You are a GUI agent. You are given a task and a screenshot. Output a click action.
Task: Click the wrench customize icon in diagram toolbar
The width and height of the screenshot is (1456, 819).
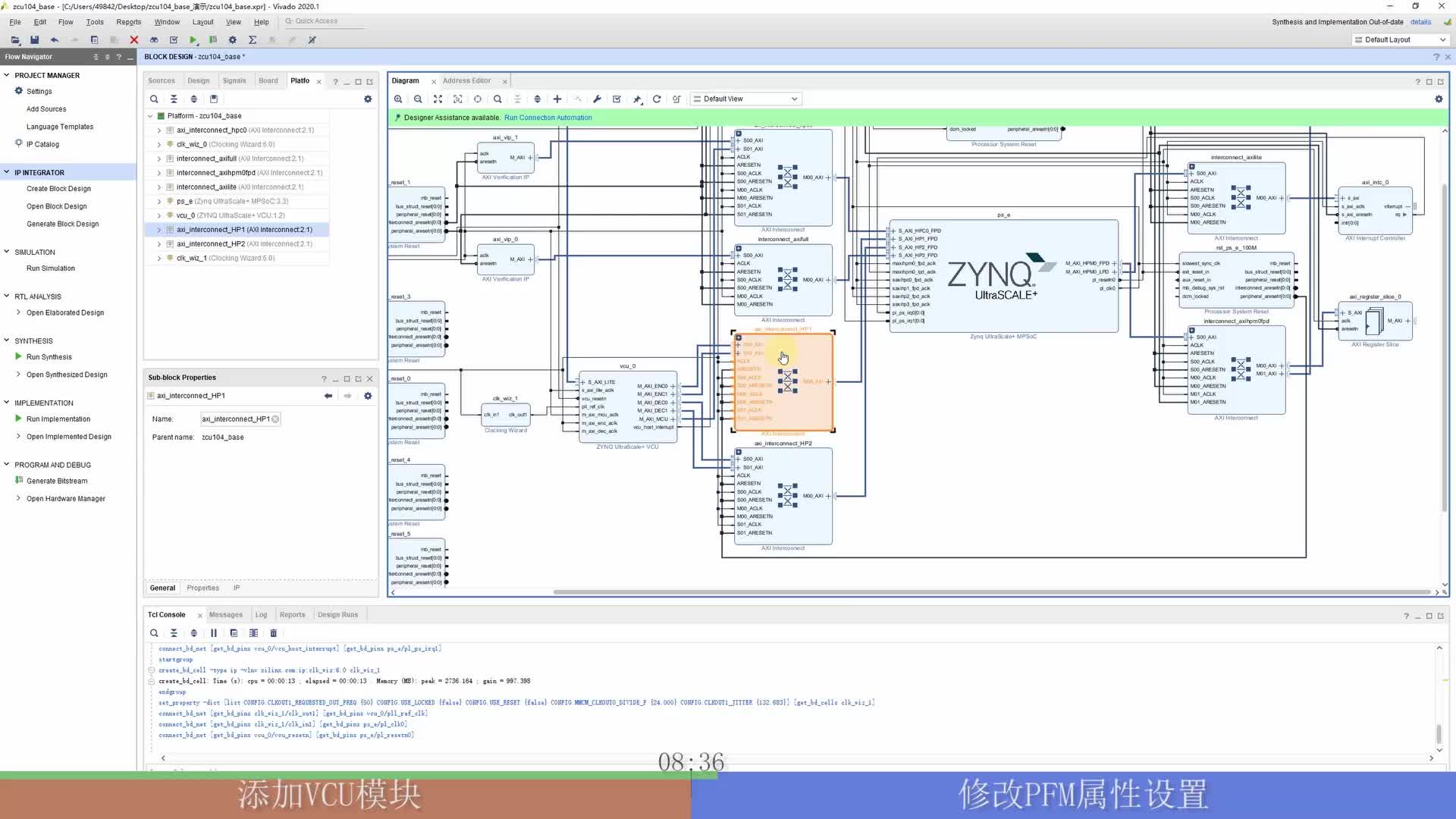pos(597,99)
